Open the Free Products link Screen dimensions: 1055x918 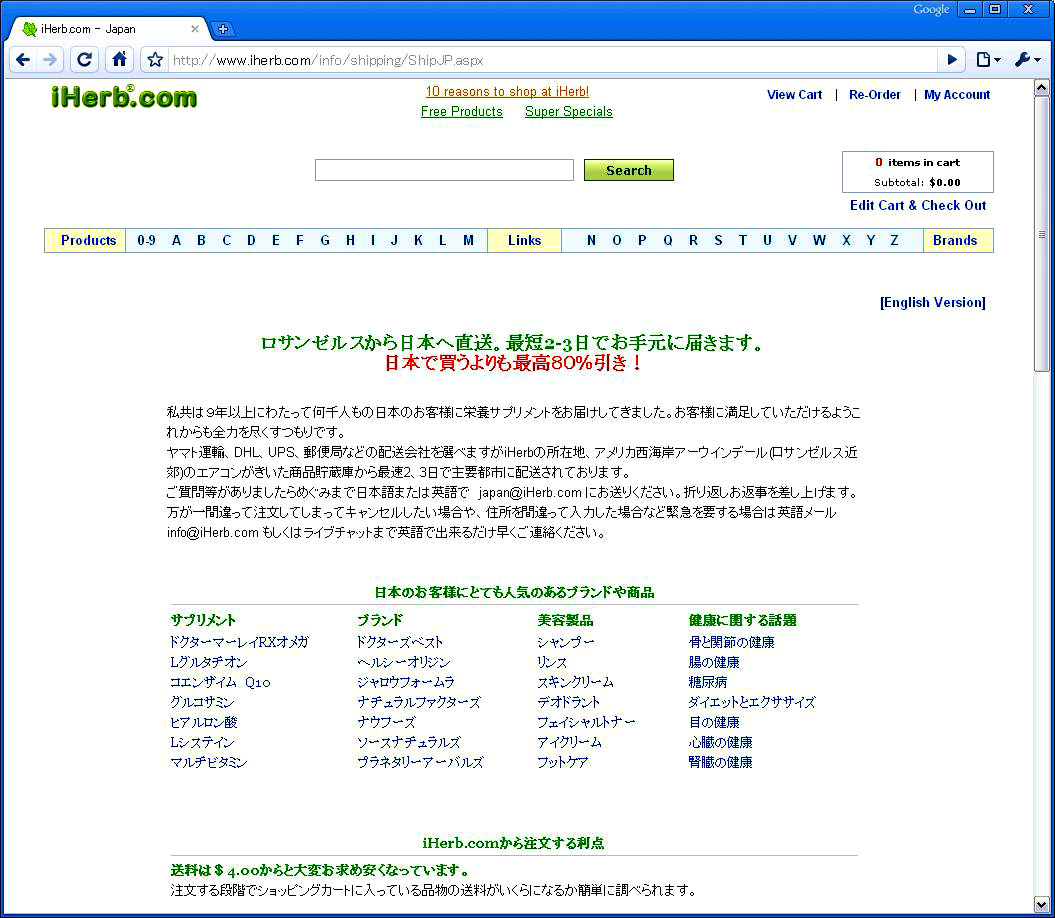462,112
